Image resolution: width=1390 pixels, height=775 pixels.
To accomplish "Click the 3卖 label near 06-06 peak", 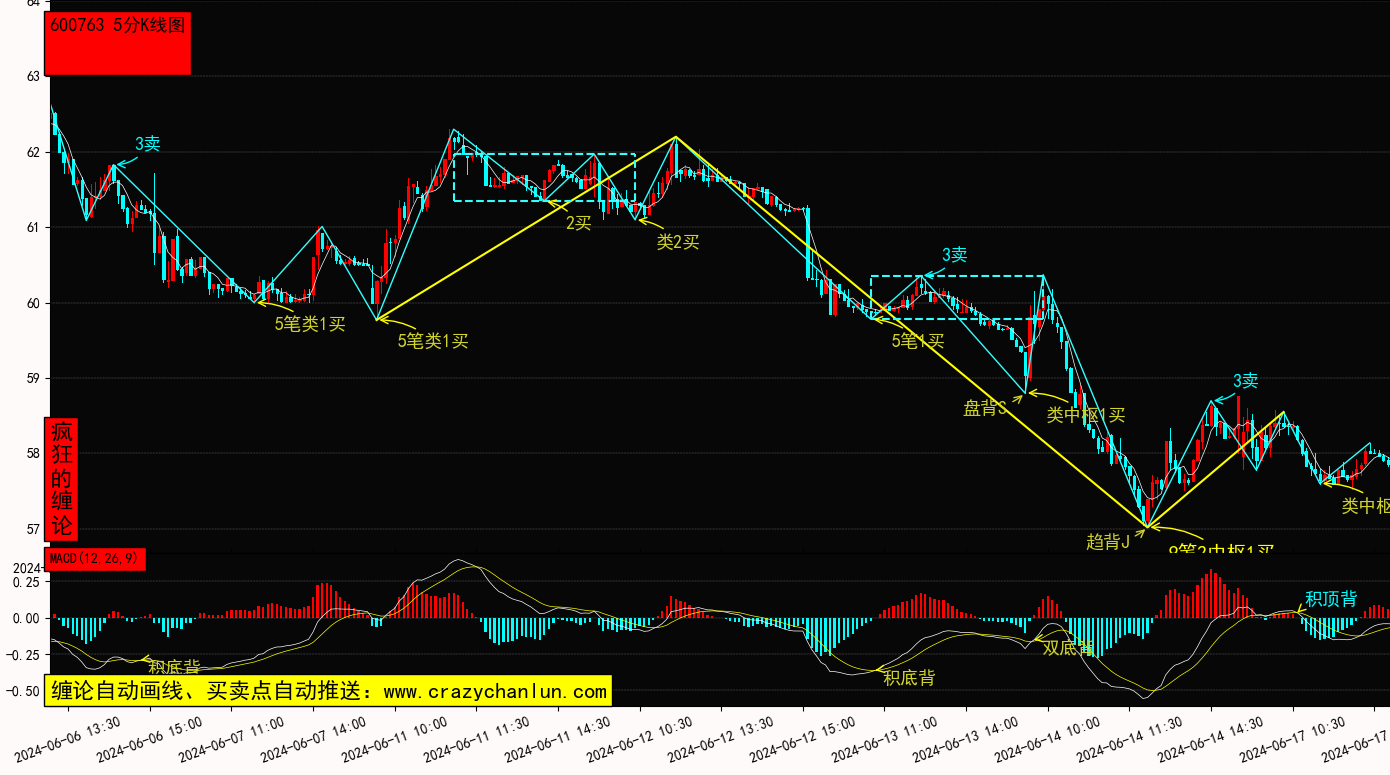I will pyautogui.click(x=147, y=144).
